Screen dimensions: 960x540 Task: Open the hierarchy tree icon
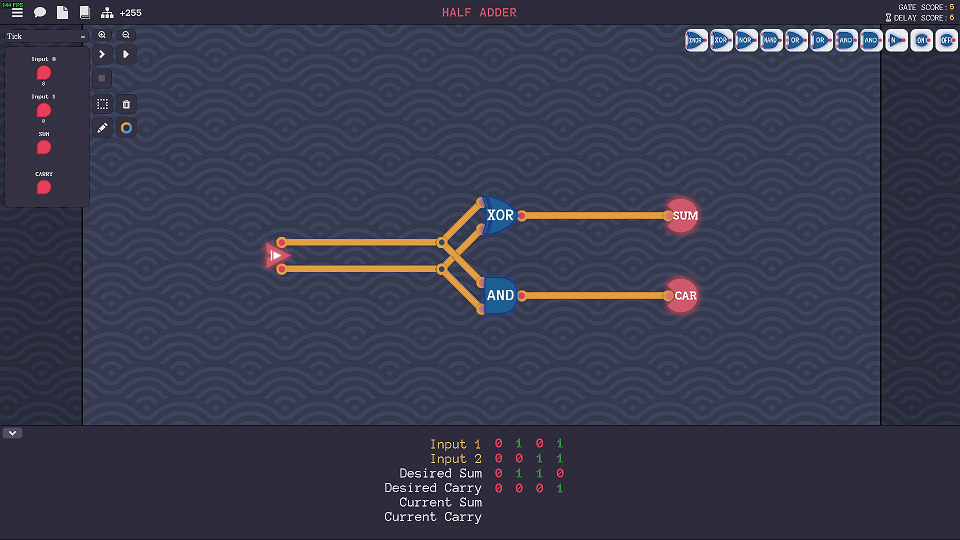coord(107,13)
